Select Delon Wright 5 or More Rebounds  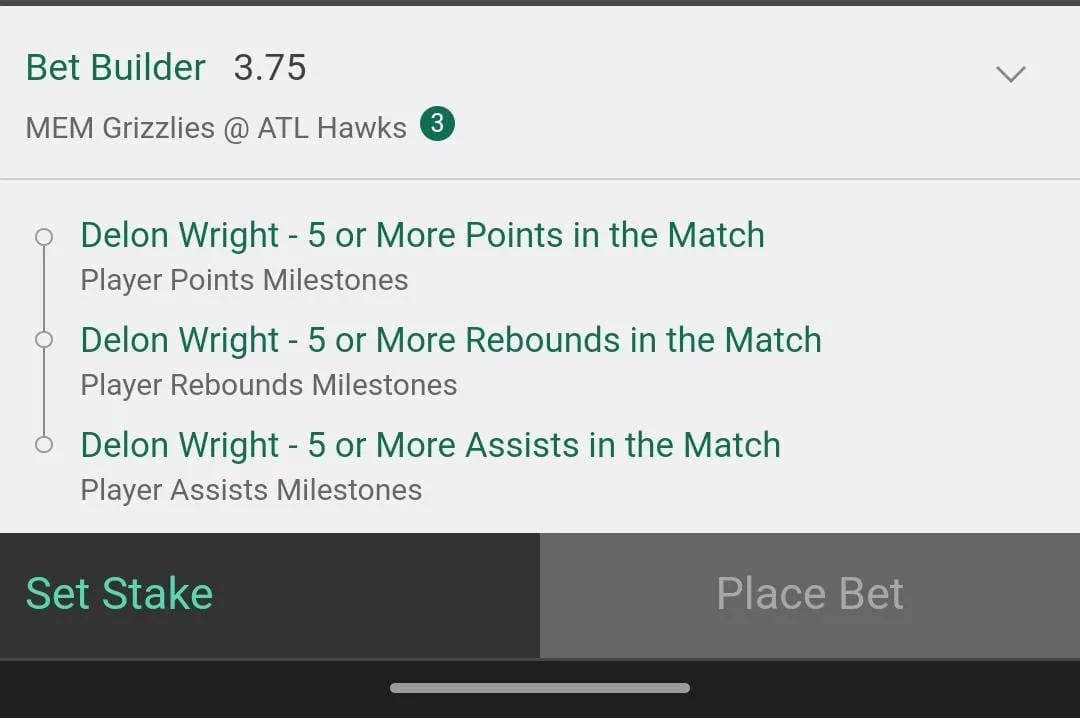[x=451, y=340]
